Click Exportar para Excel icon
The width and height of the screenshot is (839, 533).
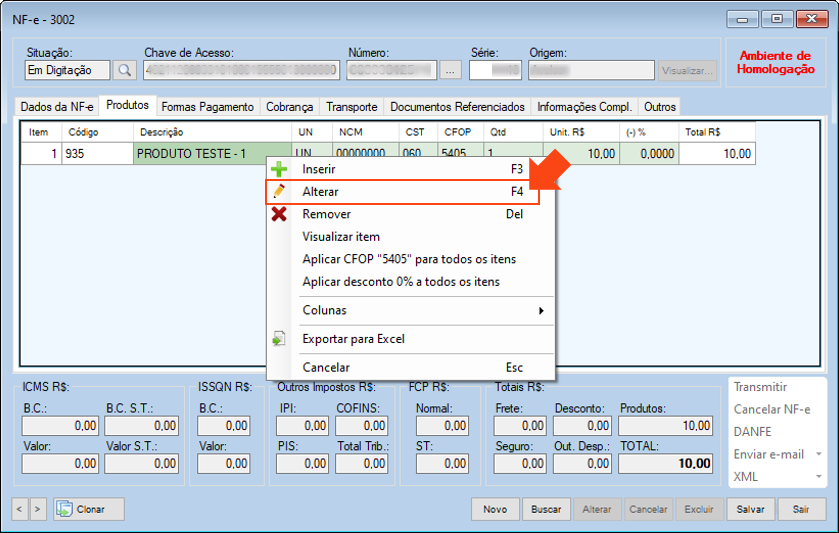pyautogui.click(x=280, y=339)
